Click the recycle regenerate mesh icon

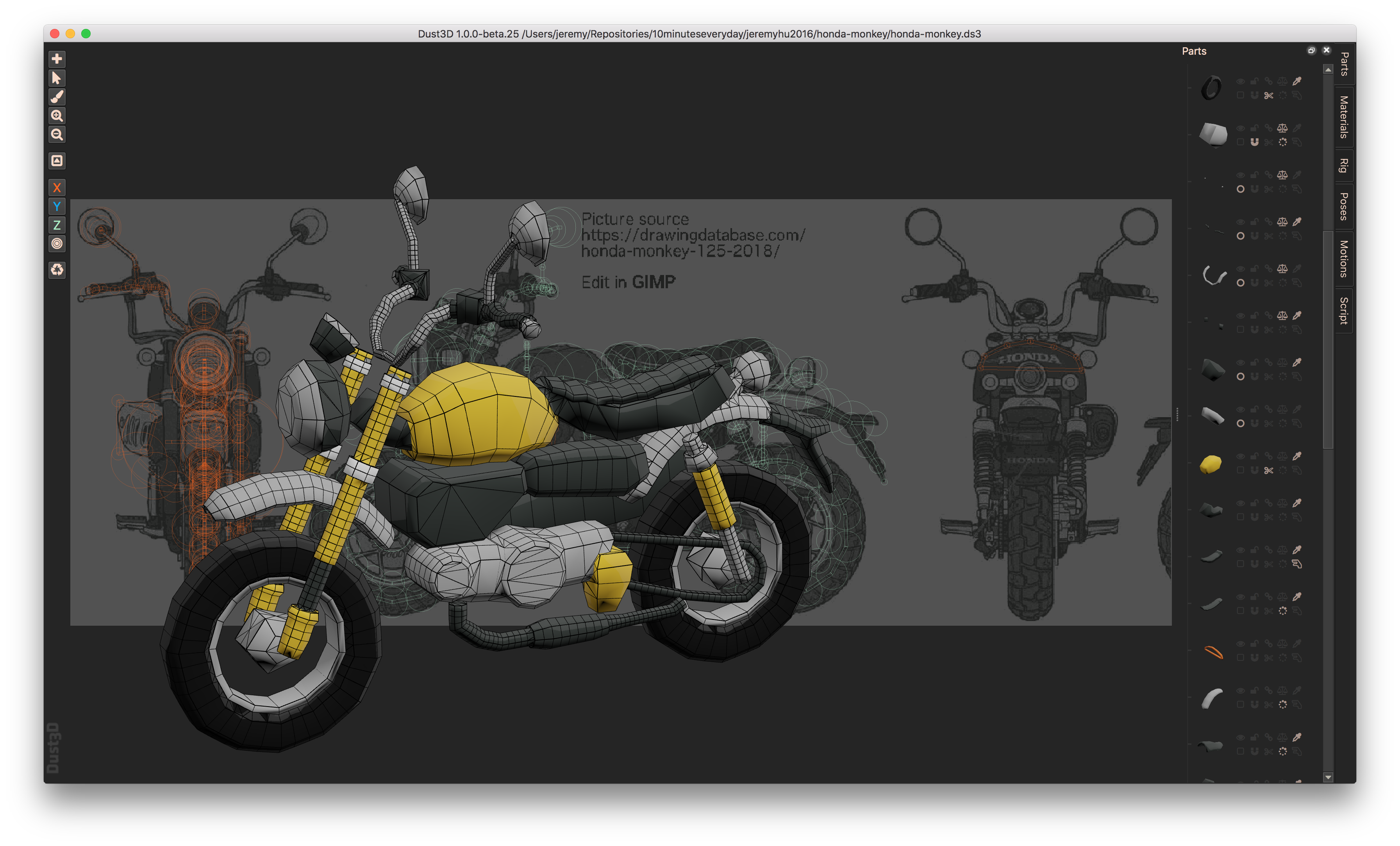point(57,270)
